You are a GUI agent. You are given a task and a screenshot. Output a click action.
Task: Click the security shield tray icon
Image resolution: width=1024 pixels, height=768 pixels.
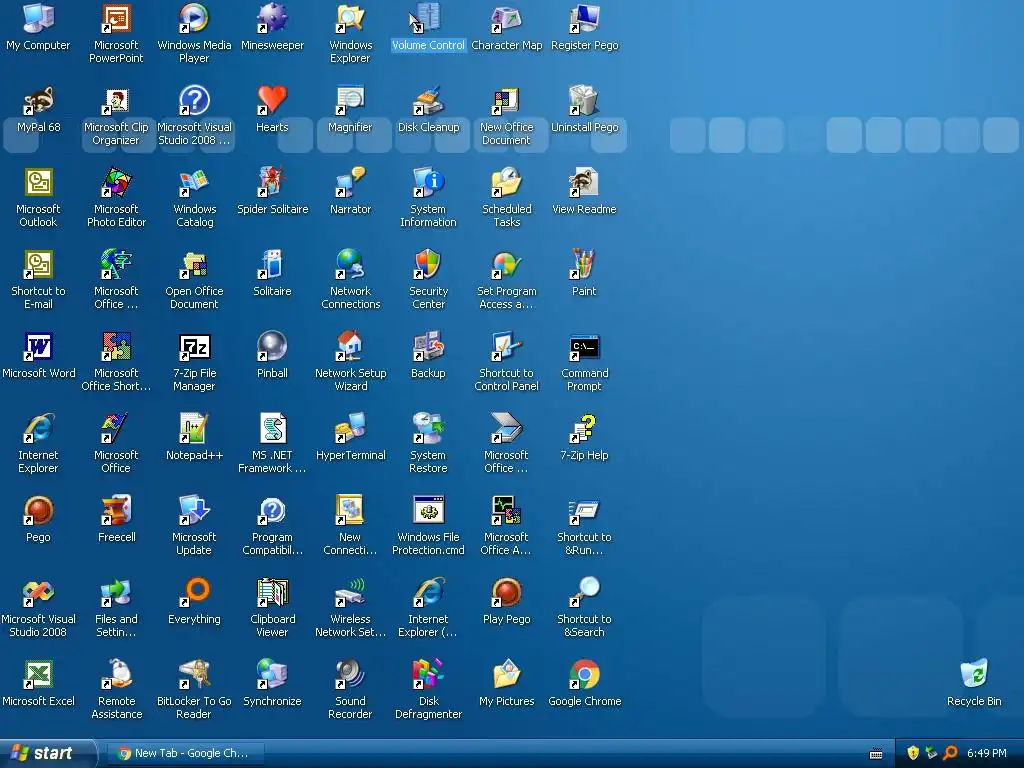click(913, 753)
